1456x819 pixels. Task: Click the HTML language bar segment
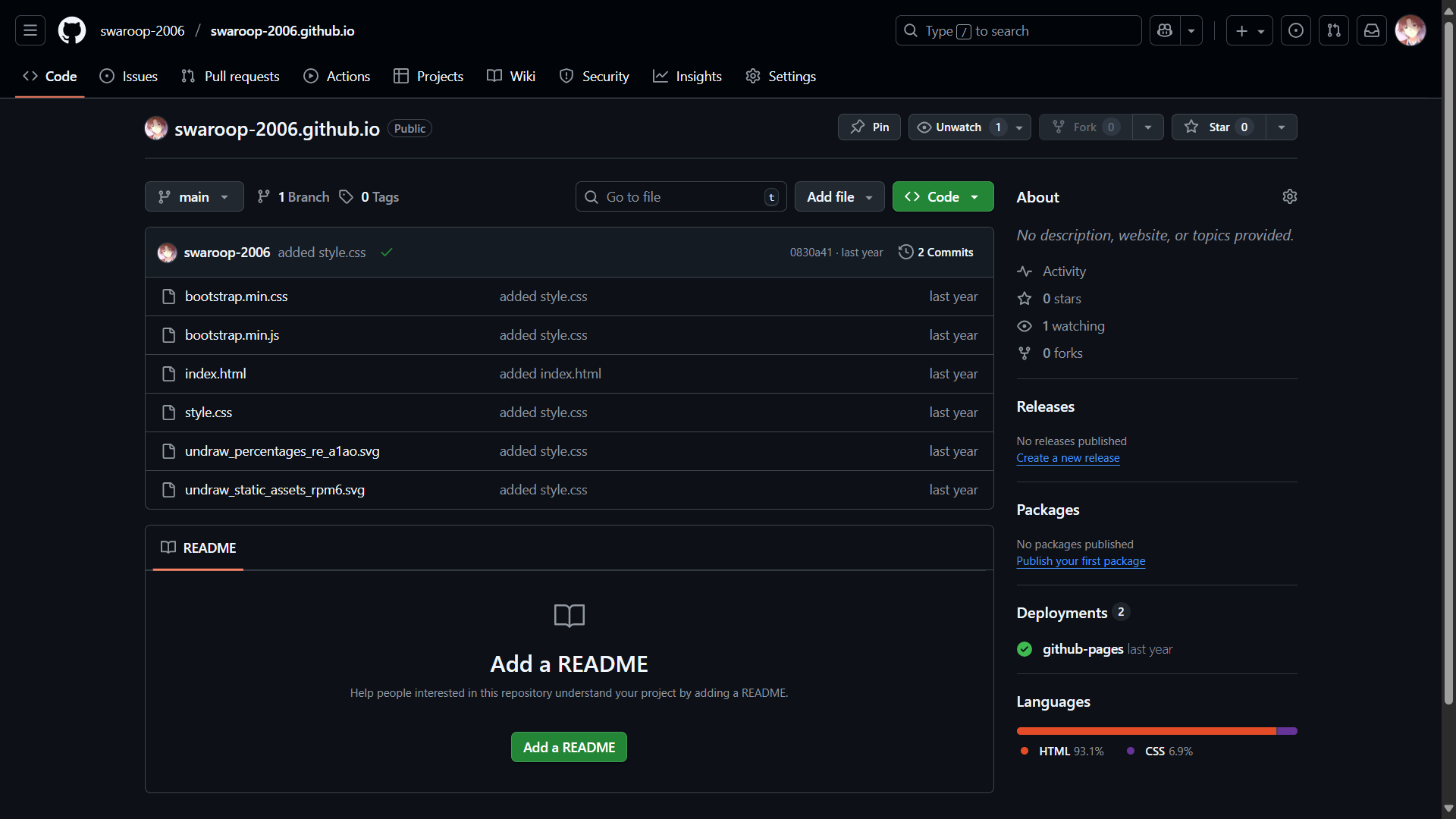1145,731
